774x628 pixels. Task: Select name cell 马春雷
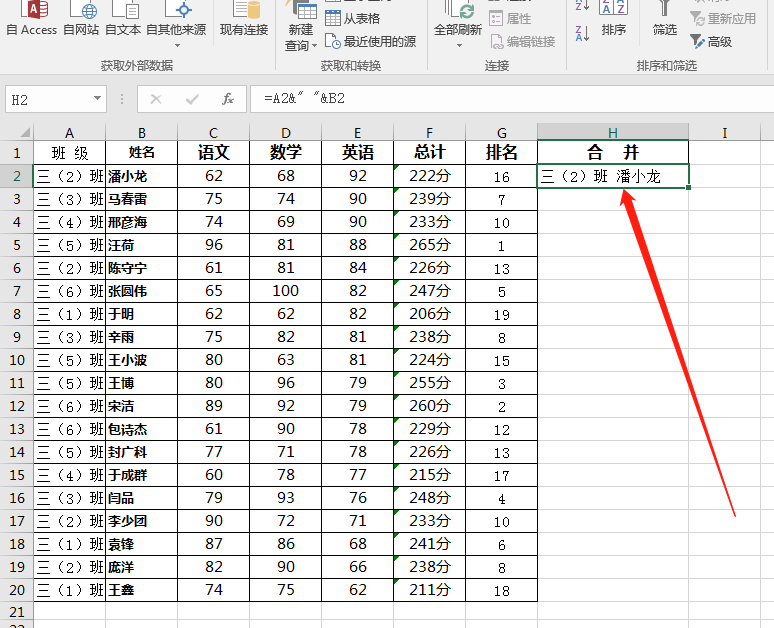(x=142, y=199)
